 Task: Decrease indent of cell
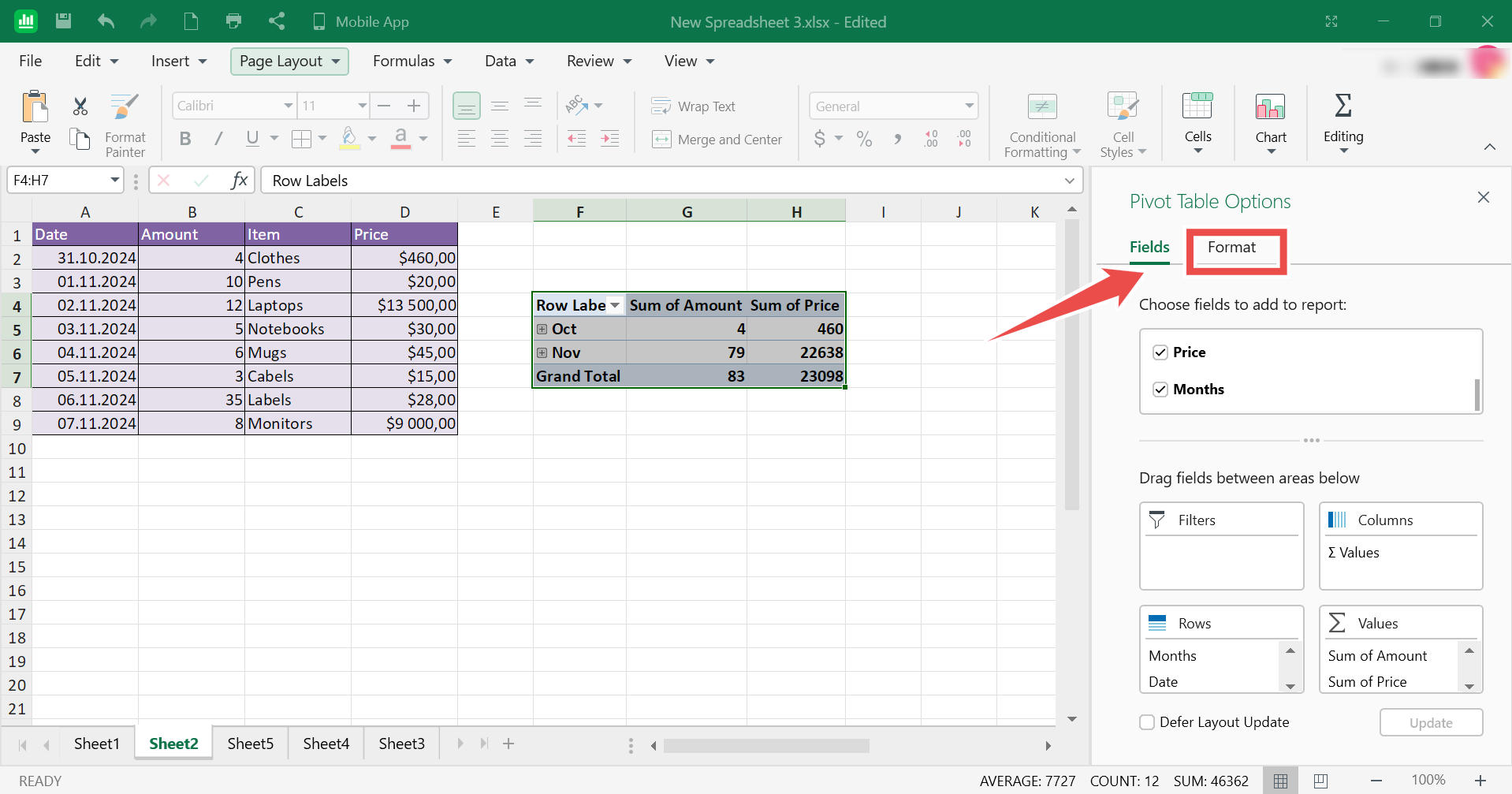(x=577, y=140)
